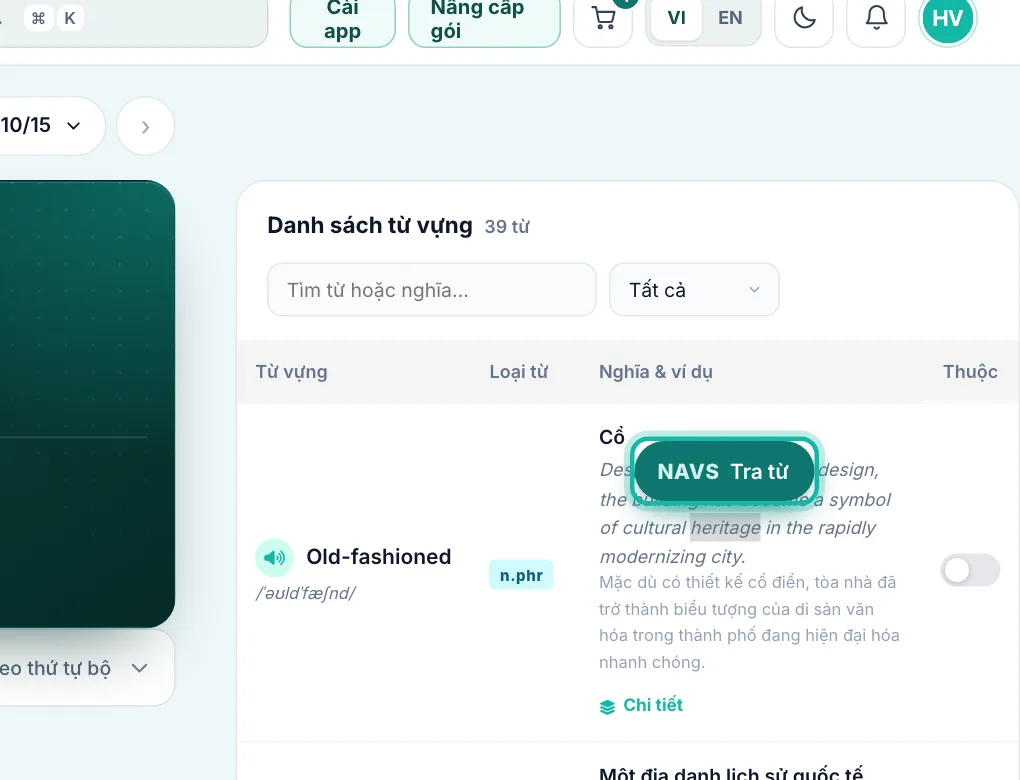Open the Tất cả filter dropdown
The image size is (1020, 780).
pos(694,289)
